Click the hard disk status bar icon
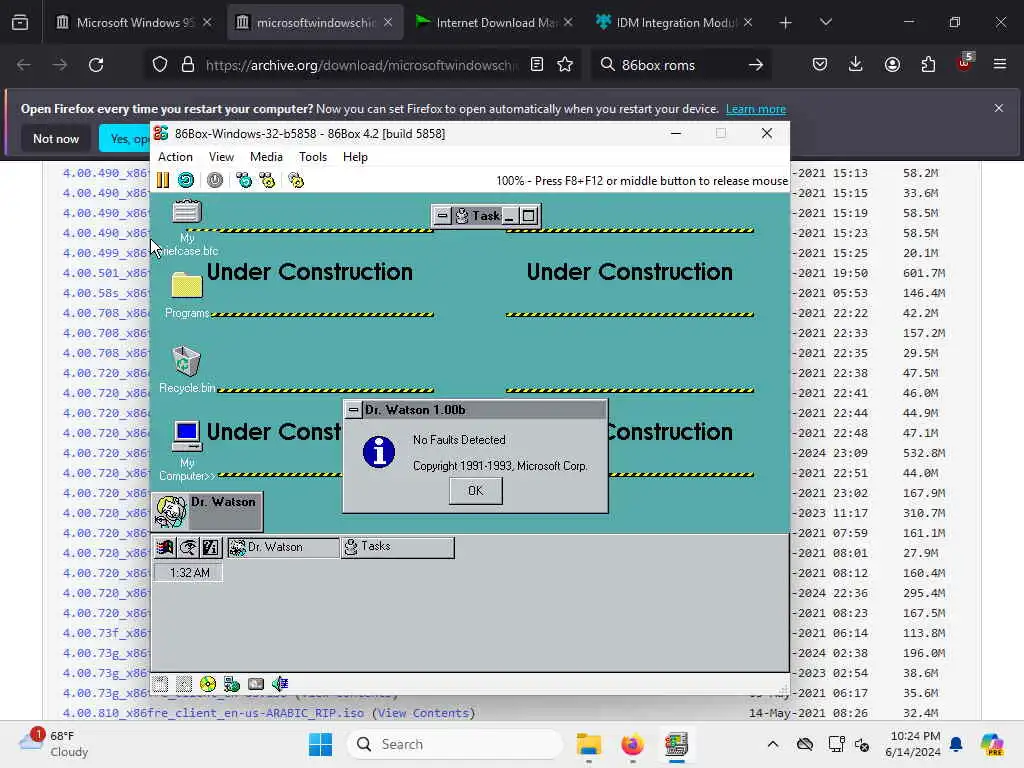 [256, 684]
